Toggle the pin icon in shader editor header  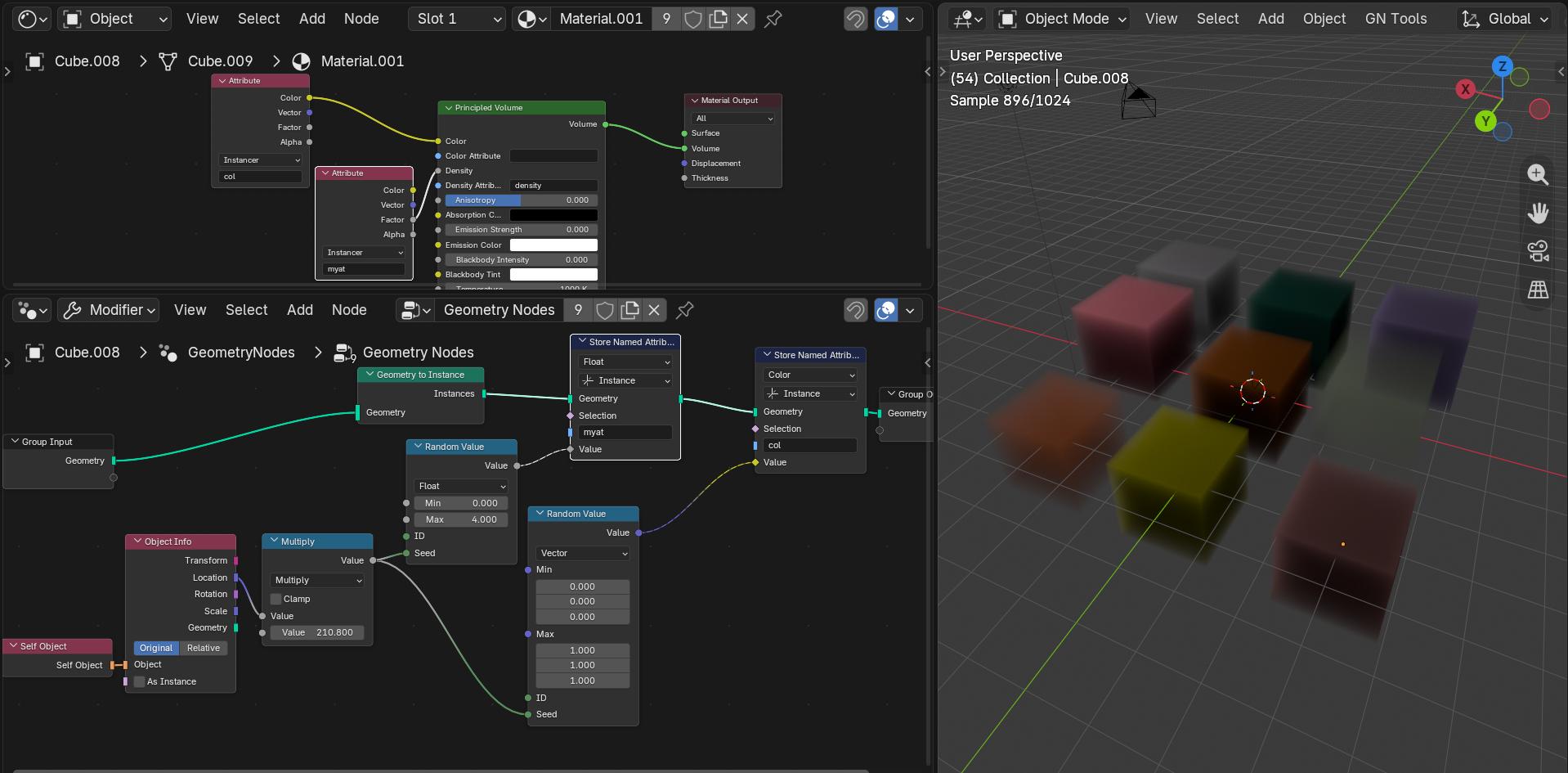[773, 19]
